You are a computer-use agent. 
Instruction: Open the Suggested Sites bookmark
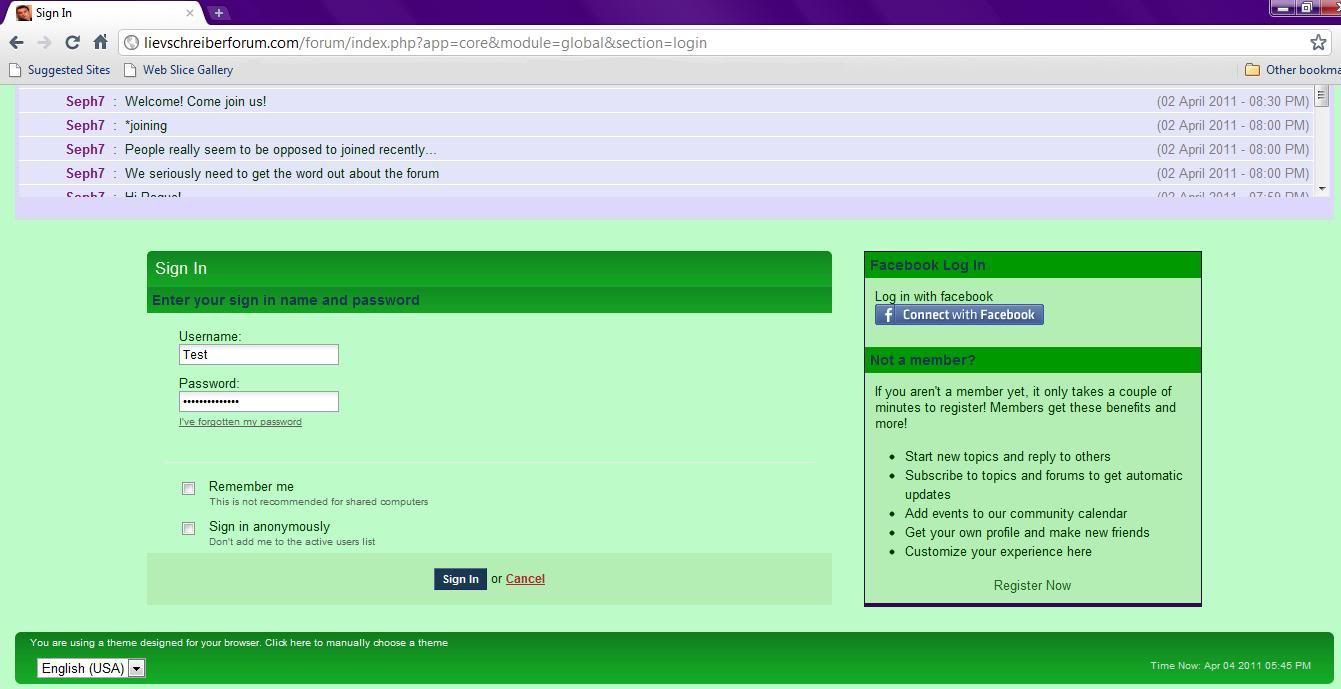click(x=60, y=70)
